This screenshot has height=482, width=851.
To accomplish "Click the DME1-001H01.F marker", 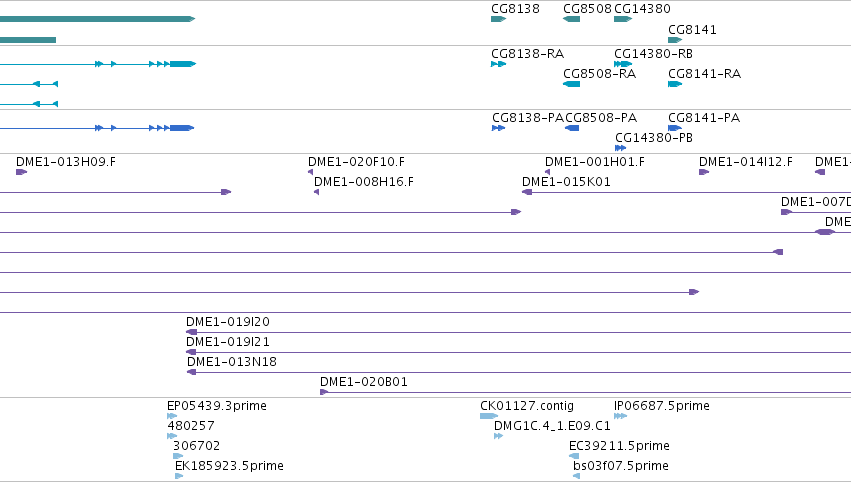I will 547,172.
